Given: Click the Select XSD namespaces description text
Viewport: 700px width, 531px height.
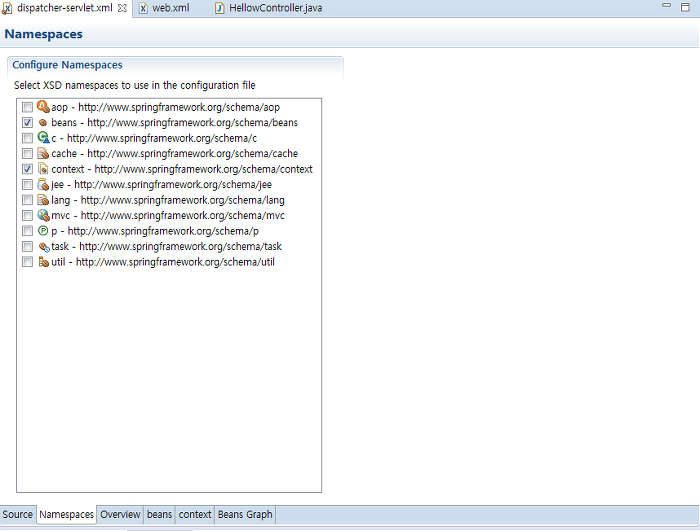Looking at the screenshot, I should (134, 85).
